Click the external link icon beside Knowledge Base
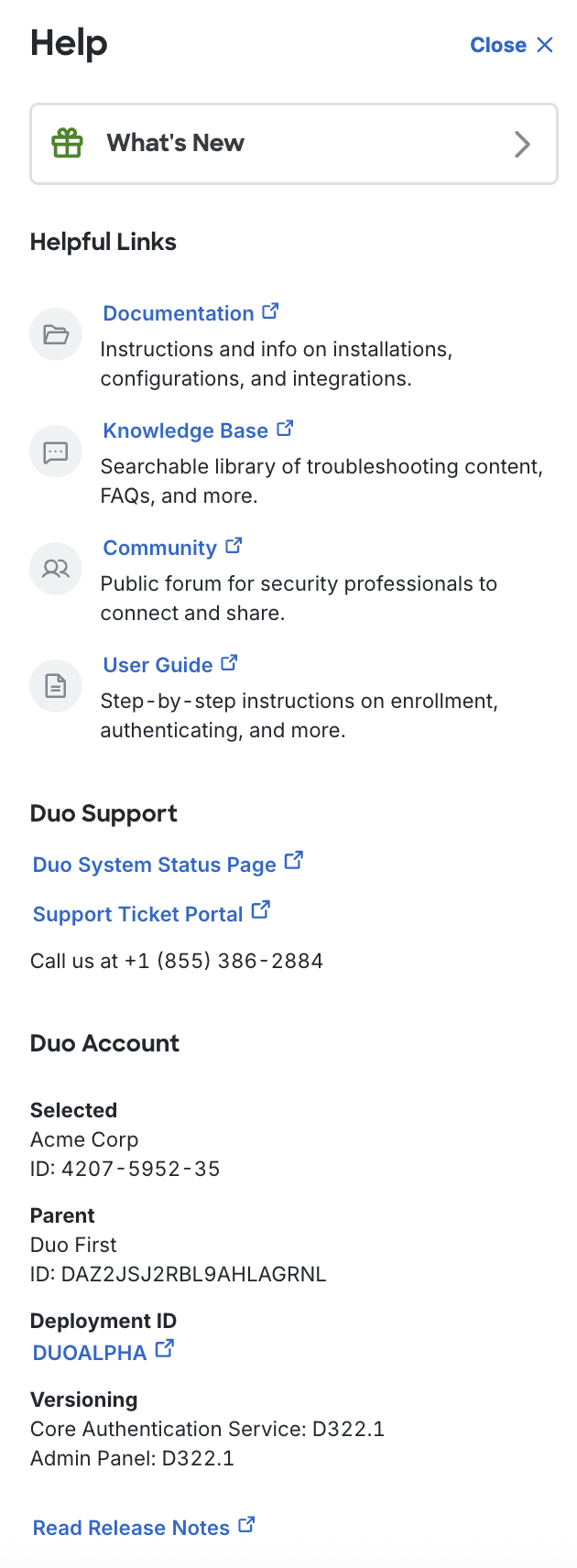This screenshot has height=1568, width=577. 285,428
